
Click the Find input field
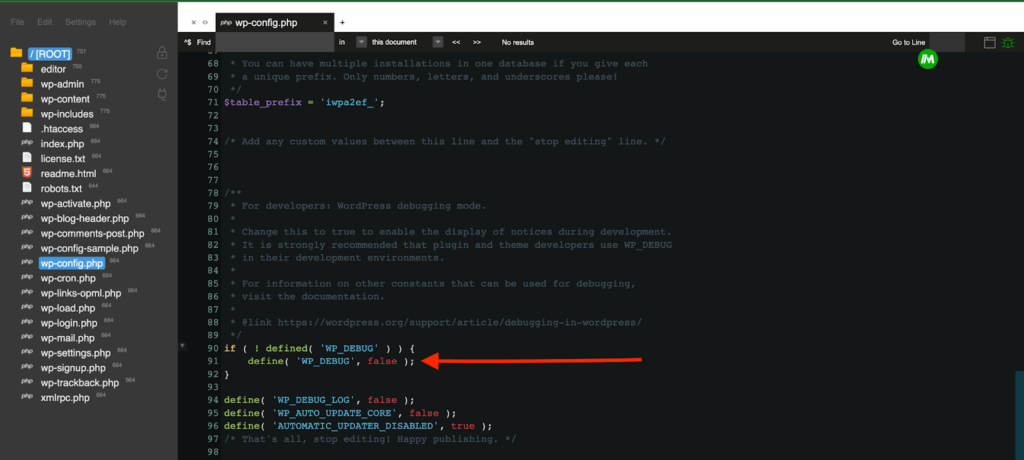pos(274,42)
